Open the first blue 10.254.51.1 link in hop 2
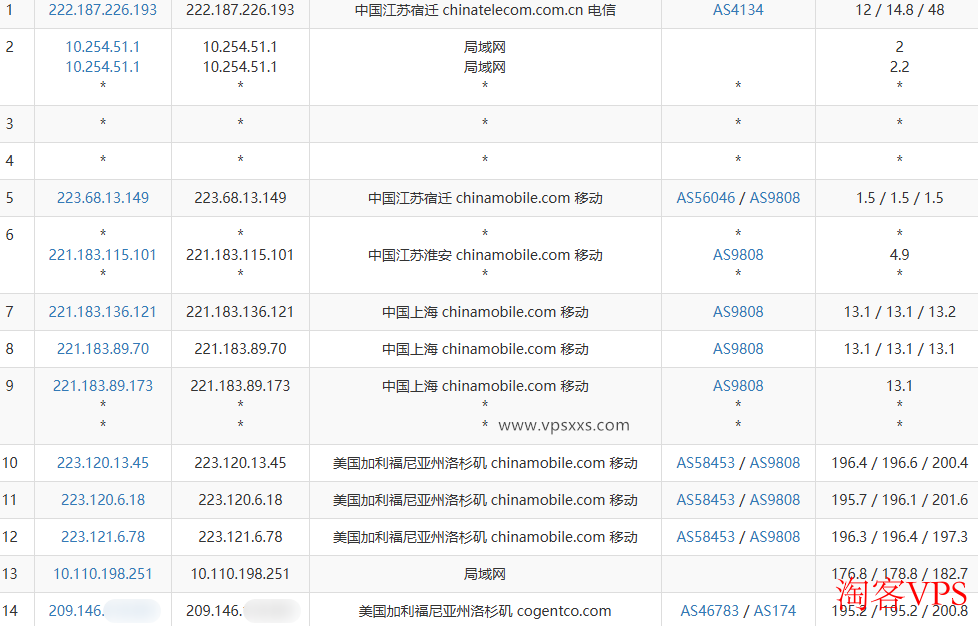Image resolution: width=978 pixels, height=626 pixels. [x=103, y=47]
